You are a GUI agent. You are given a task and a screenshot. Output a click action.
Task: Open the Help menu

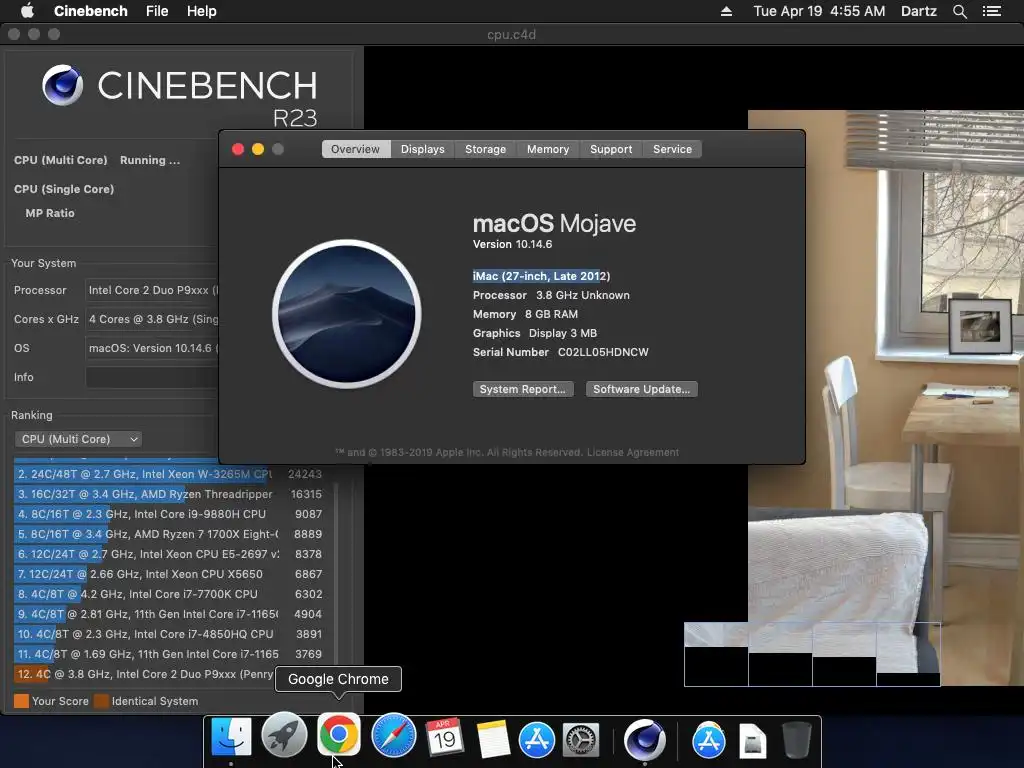pyautogui.click(x=202, y=11)
